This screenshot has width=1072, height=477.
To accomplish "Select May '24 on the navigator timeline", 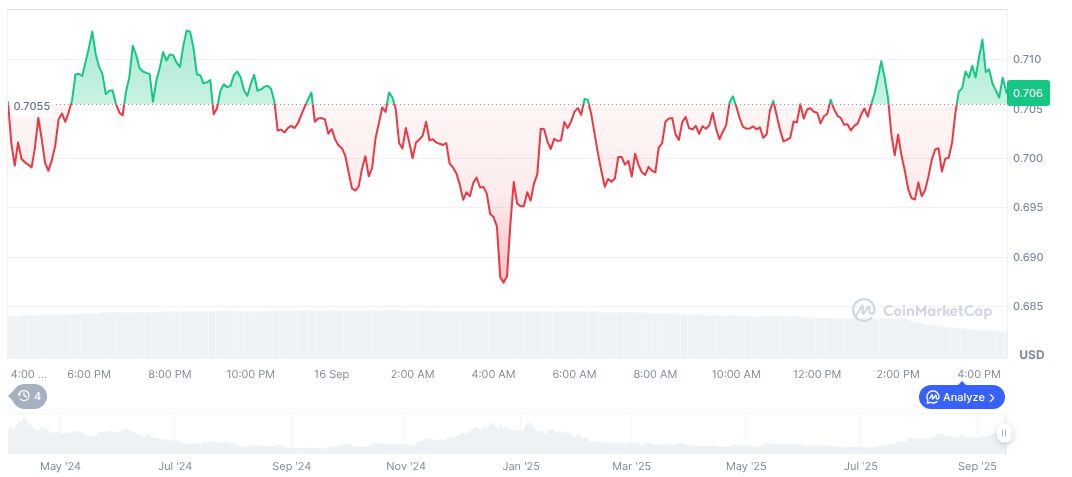I will (60, 466).
